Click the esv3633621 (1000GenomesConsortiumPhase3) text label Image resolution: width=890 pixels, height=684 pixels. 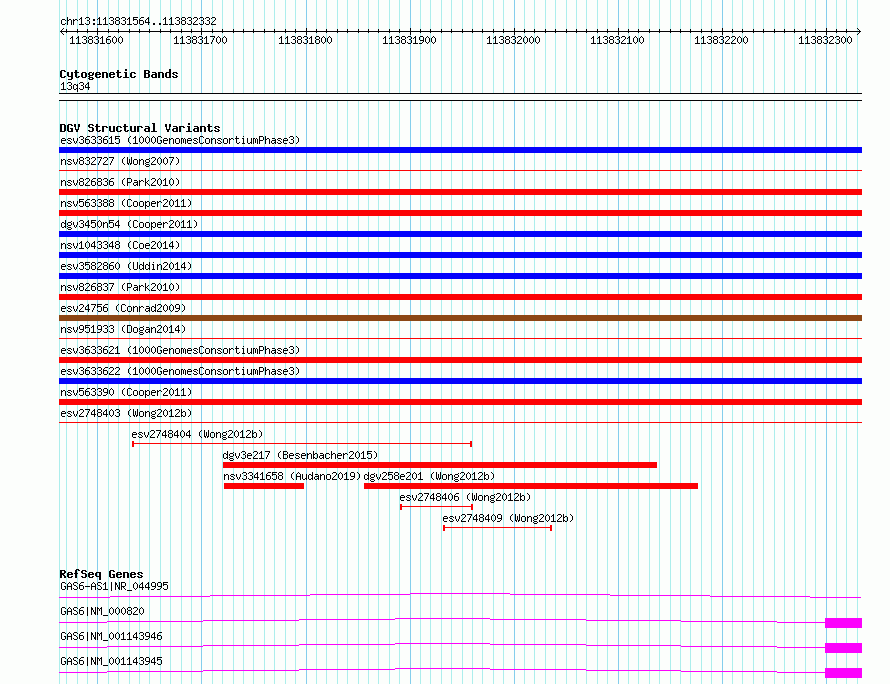click(180, 350)
